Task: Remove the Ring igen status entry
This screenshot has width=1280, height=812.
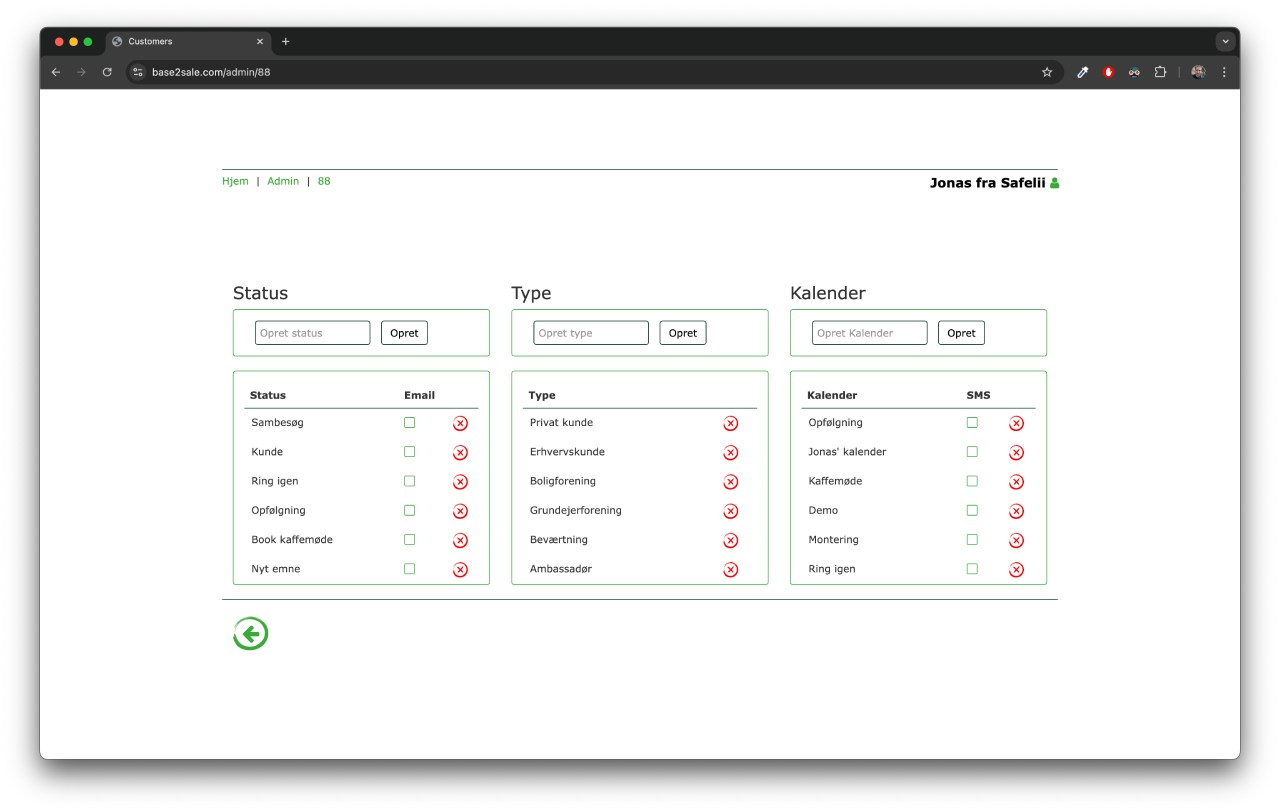Action: [460, 482]
